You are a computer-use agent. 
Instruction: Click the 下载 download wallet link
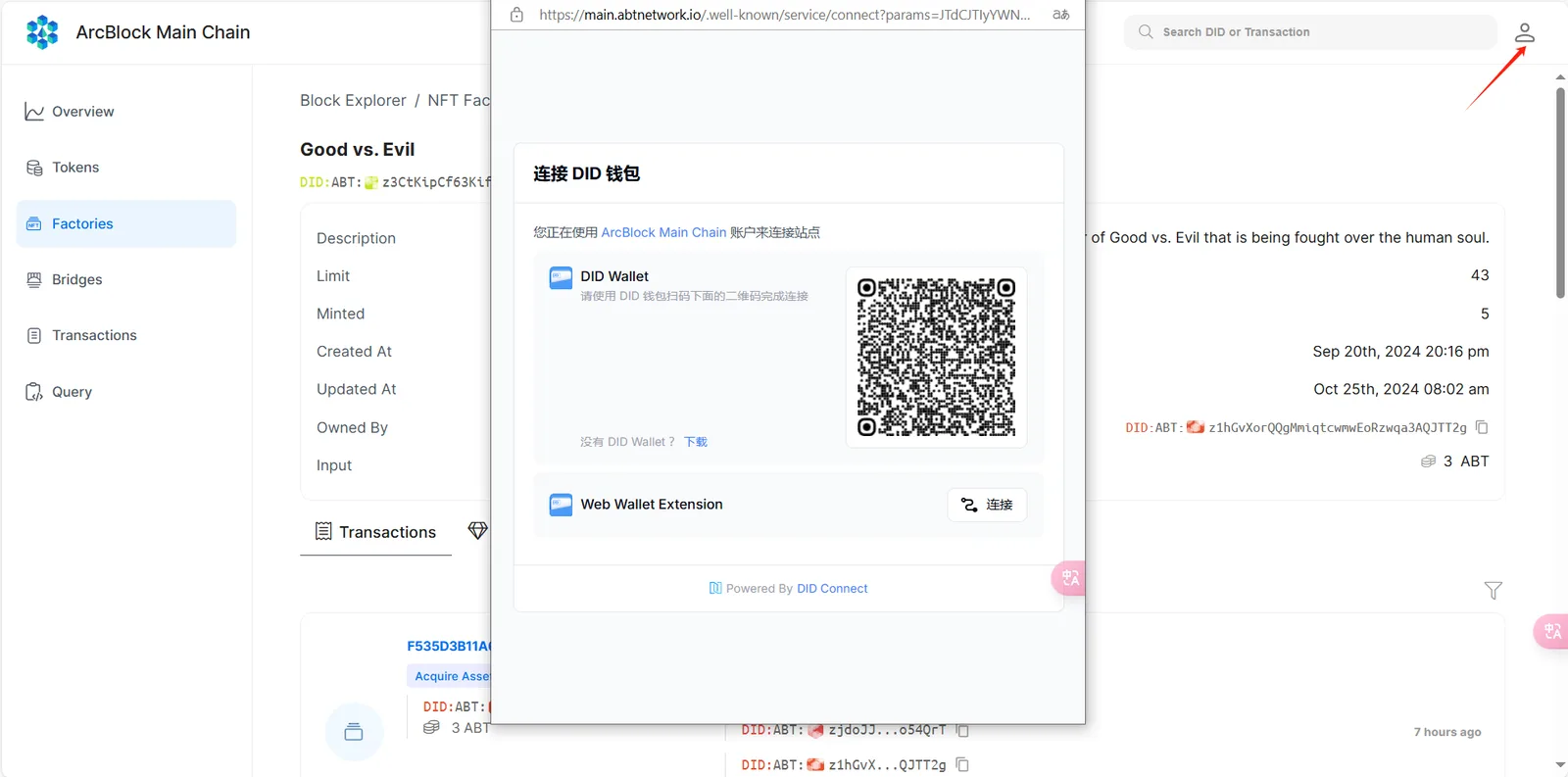696,442
